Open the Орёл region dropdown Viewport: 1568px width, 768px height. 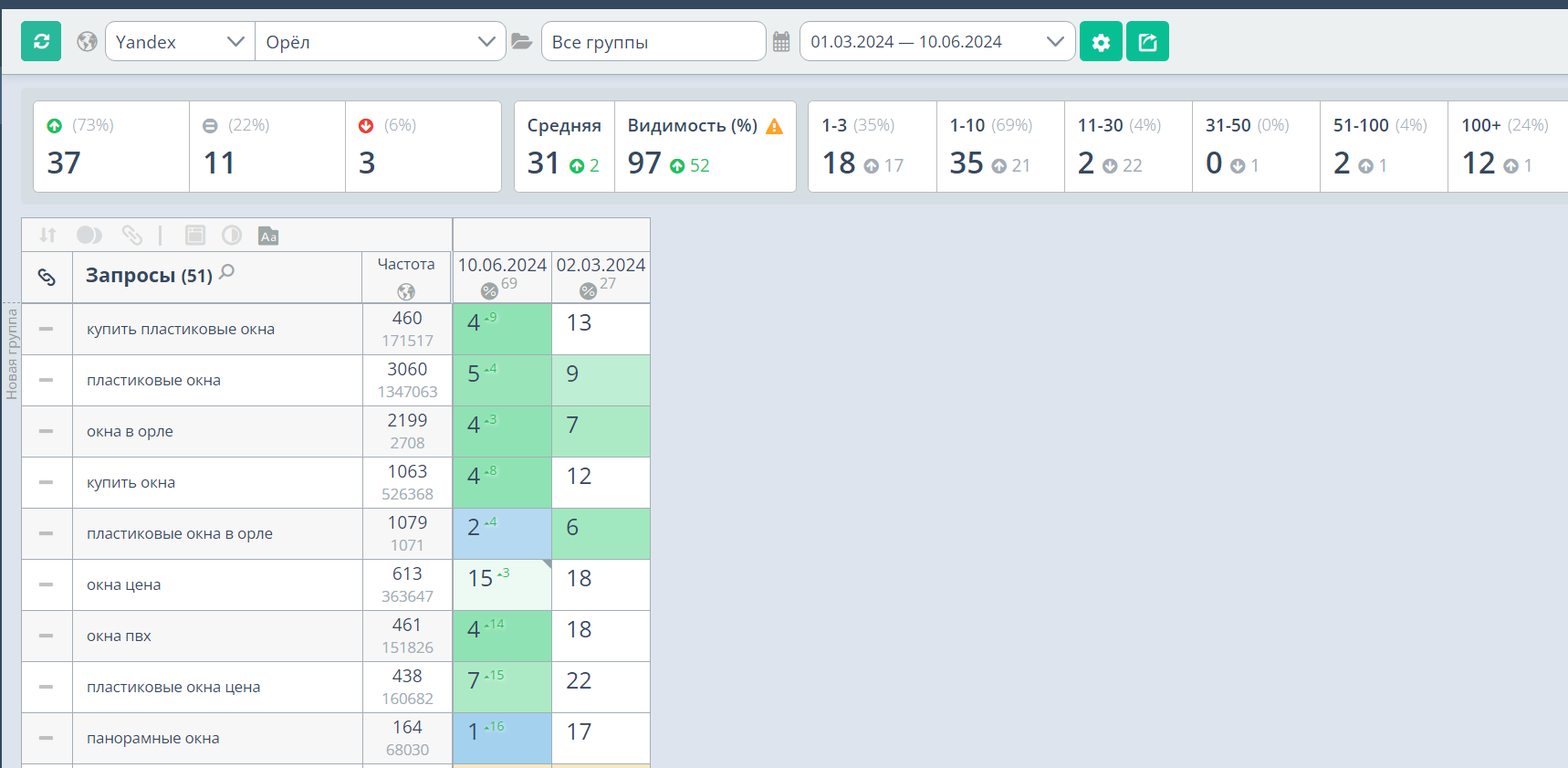pos(381,41)
